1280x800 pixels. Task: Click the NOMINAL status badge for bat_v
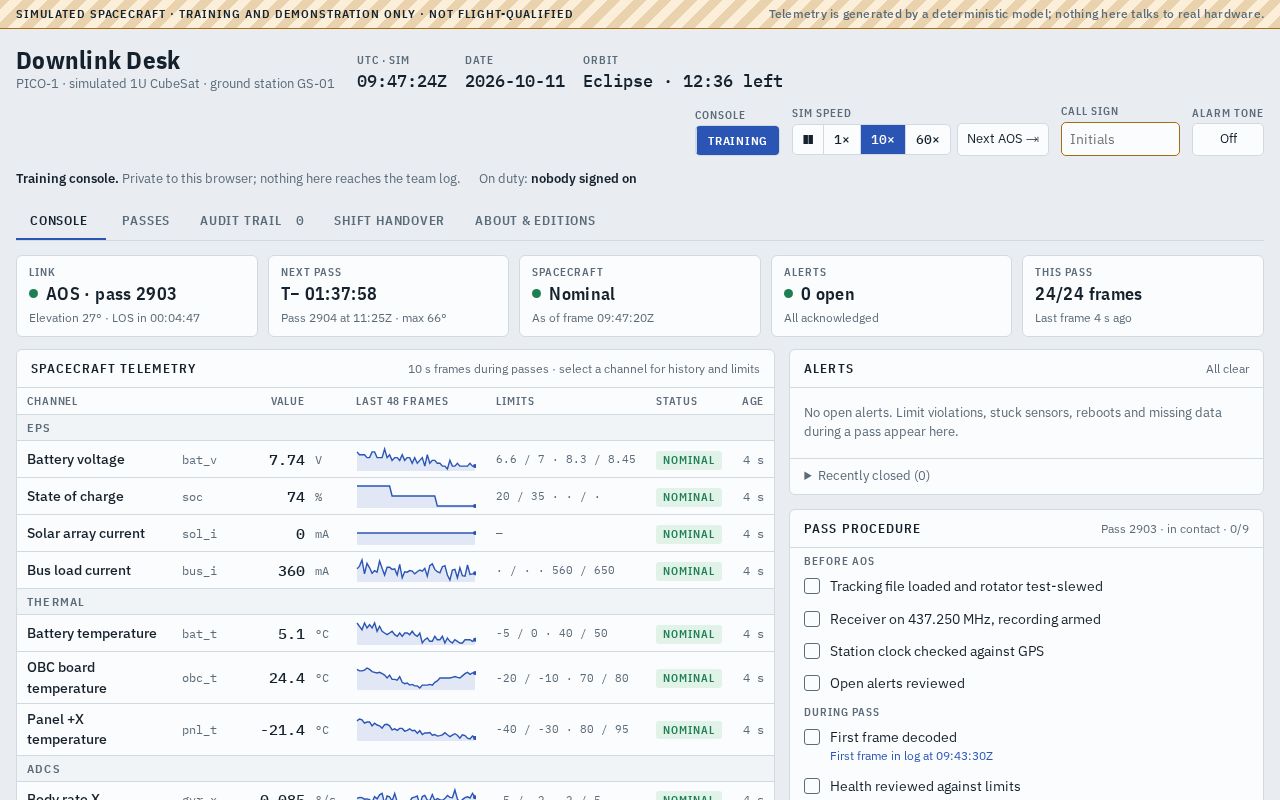click(689, 460)
